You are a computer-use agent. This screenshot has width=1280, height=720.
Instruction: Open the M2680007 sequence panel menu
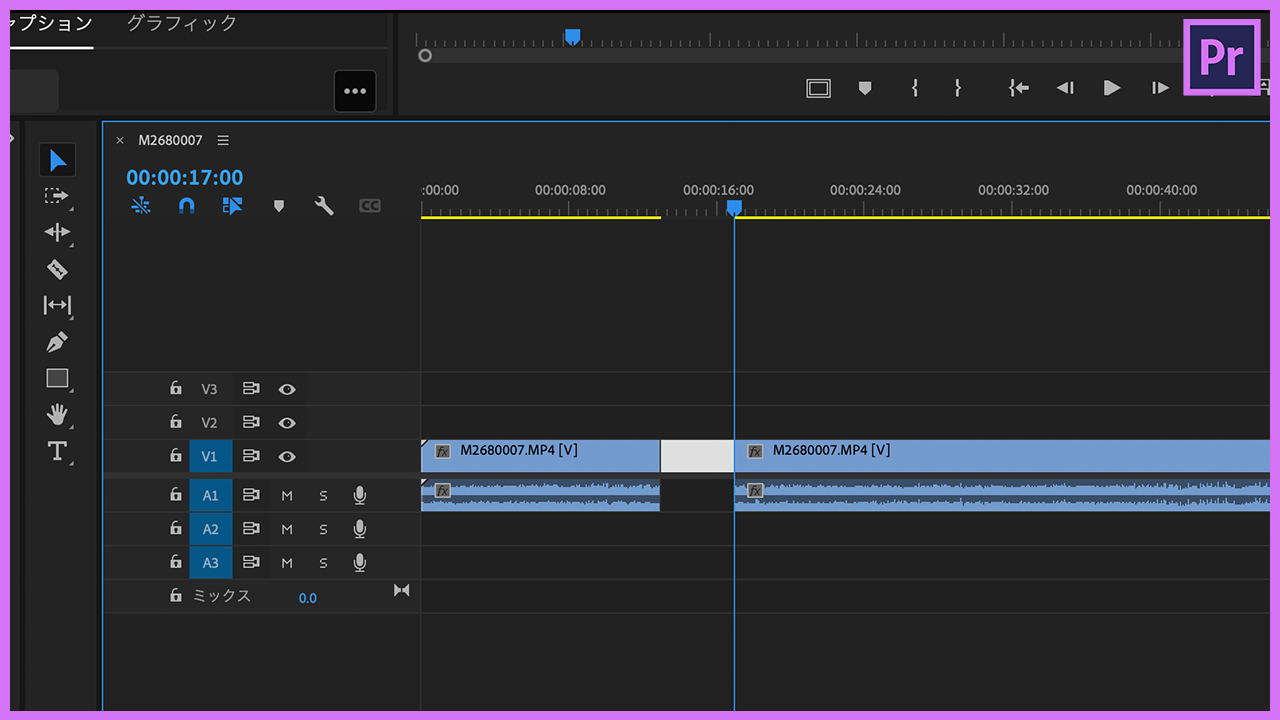(223, 140)
